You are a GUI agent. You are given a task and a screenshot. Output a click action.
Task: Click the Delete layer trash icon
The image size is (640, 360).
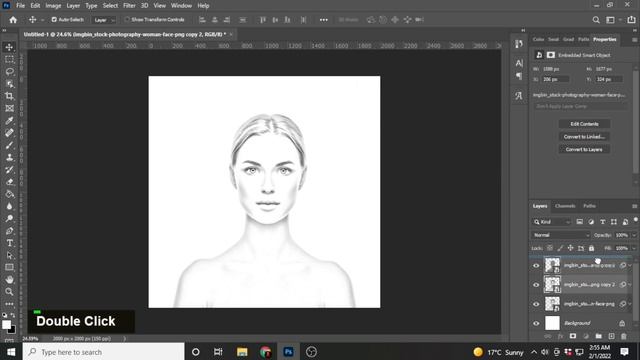[624, 336]
